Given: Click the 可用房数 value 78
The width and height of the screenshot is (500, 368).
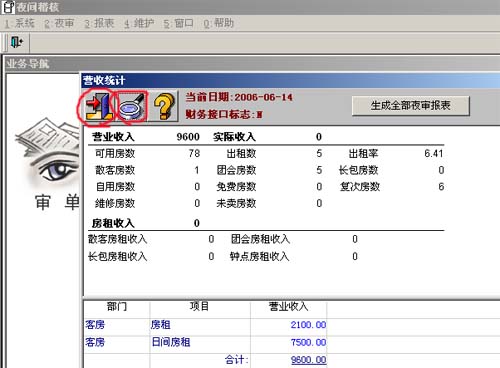Looking at the screenshot, I should pyautogui.click(x=194, y=154).
